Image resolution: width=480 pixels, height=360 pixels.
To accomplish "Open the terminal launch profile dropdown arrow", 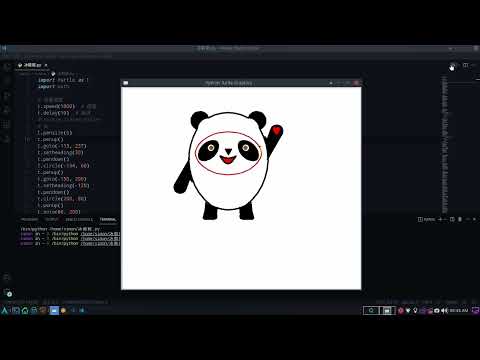I will (x=445, y=219).
